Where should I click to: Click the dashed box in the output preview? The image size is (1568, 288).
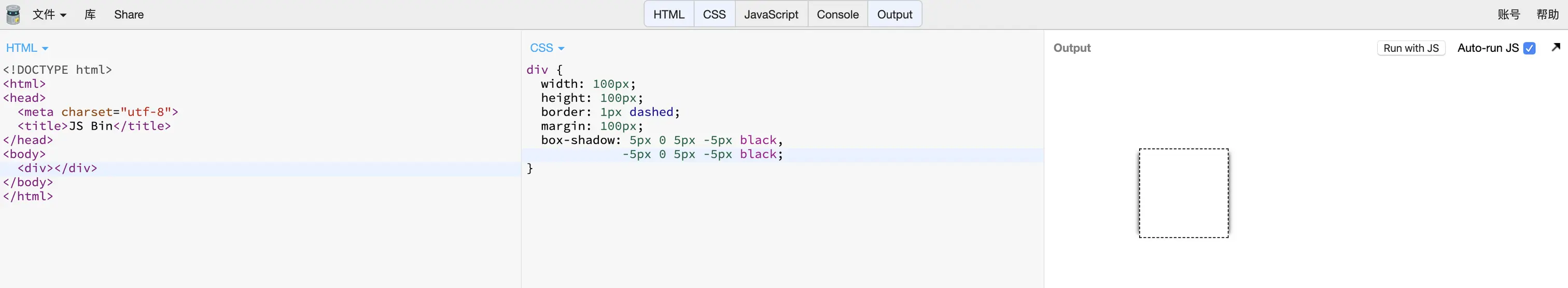coord(1184,193)
